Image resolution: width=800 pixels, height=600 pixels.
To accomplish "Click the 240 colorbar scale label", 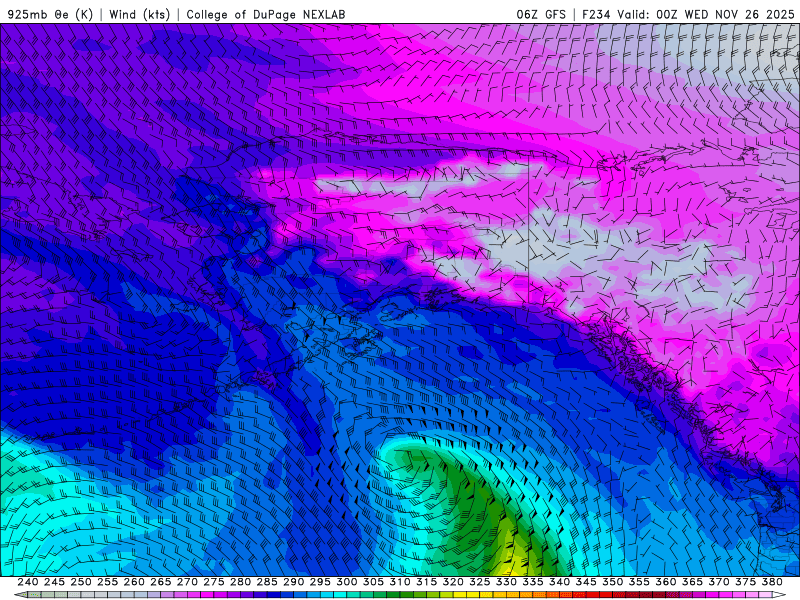I will point(28,582).
